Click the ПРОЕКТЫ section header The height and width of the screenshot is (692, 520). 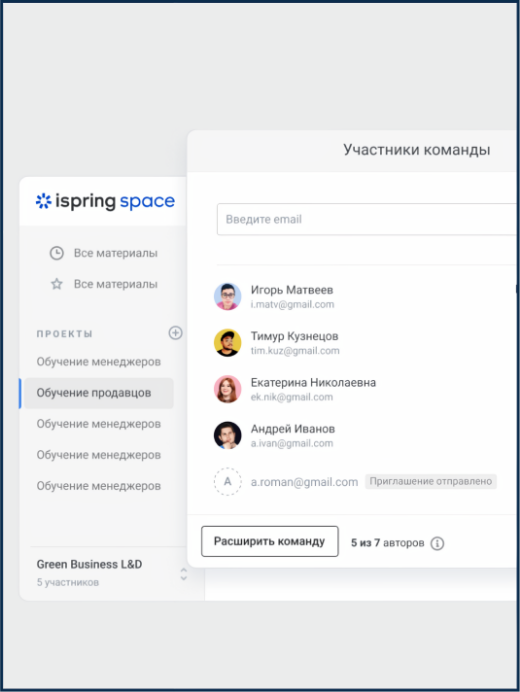click(64, 334)
